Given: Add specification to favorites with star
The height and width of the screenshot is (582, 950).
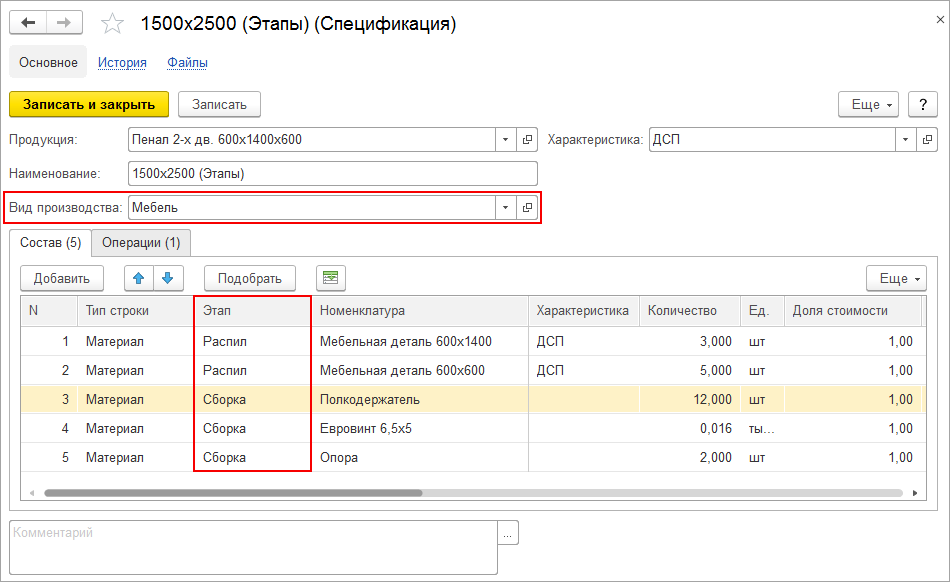Looking at the screenshot, I should 114,24.
